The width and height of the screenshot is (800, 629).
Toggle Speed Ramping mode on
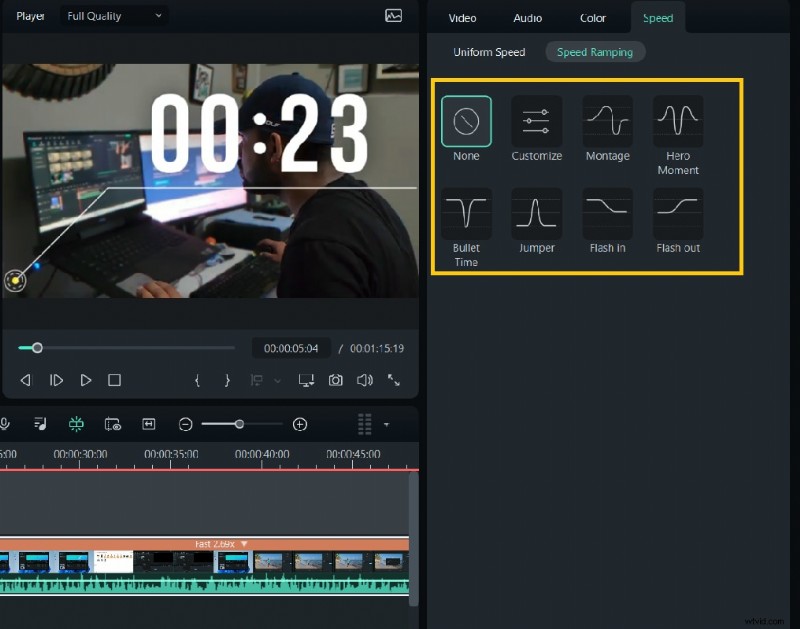tap(595, 51)
